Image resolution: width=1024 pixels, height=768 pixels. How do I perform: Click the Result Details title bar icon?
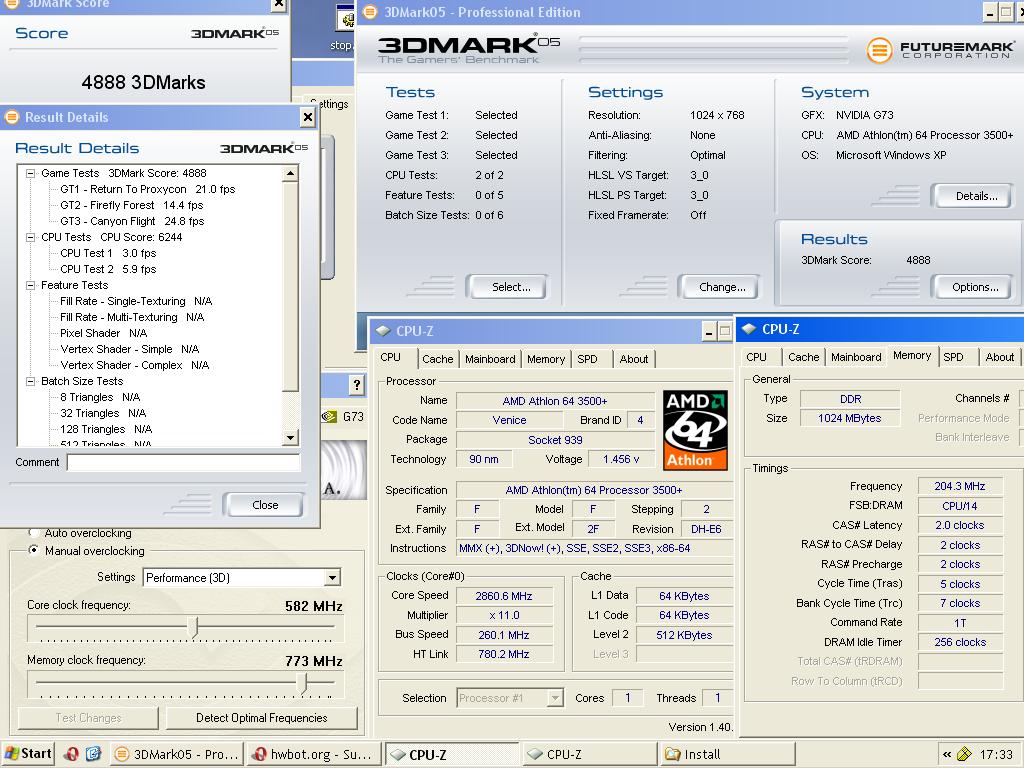pyautogui.click(x=12, y=118)
